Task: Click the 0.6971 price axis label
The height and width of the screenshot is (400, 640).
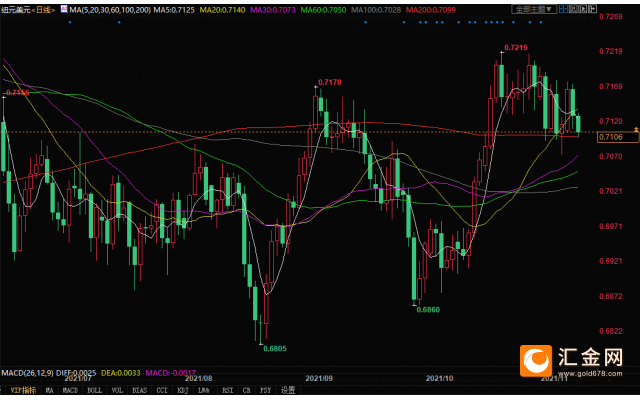Action: coord(611,226)
